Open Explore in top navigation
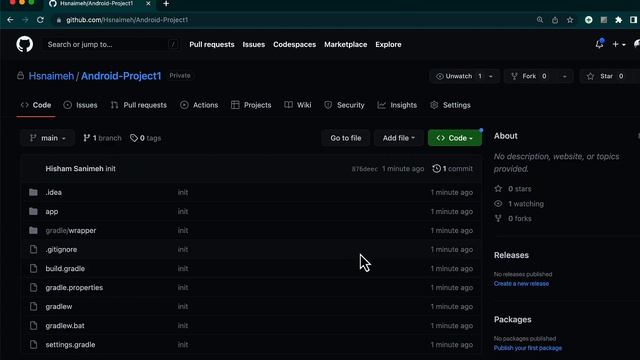This screenshot has width=640, height=360. coord(388,44)
